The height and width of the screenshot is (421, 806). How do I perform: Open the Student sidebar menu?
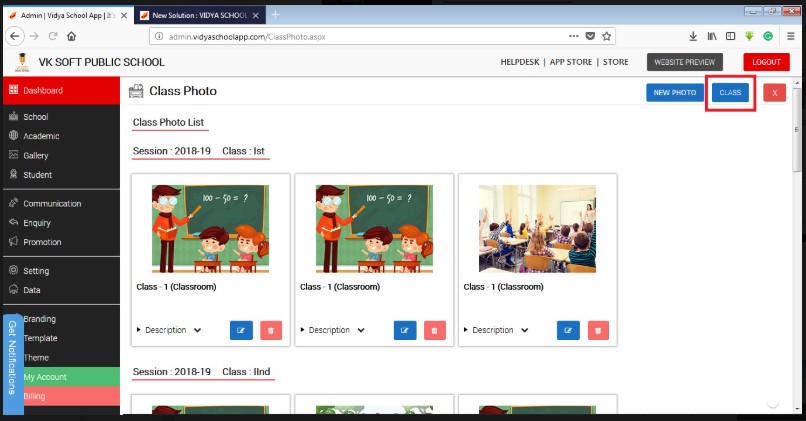(61, 175)
